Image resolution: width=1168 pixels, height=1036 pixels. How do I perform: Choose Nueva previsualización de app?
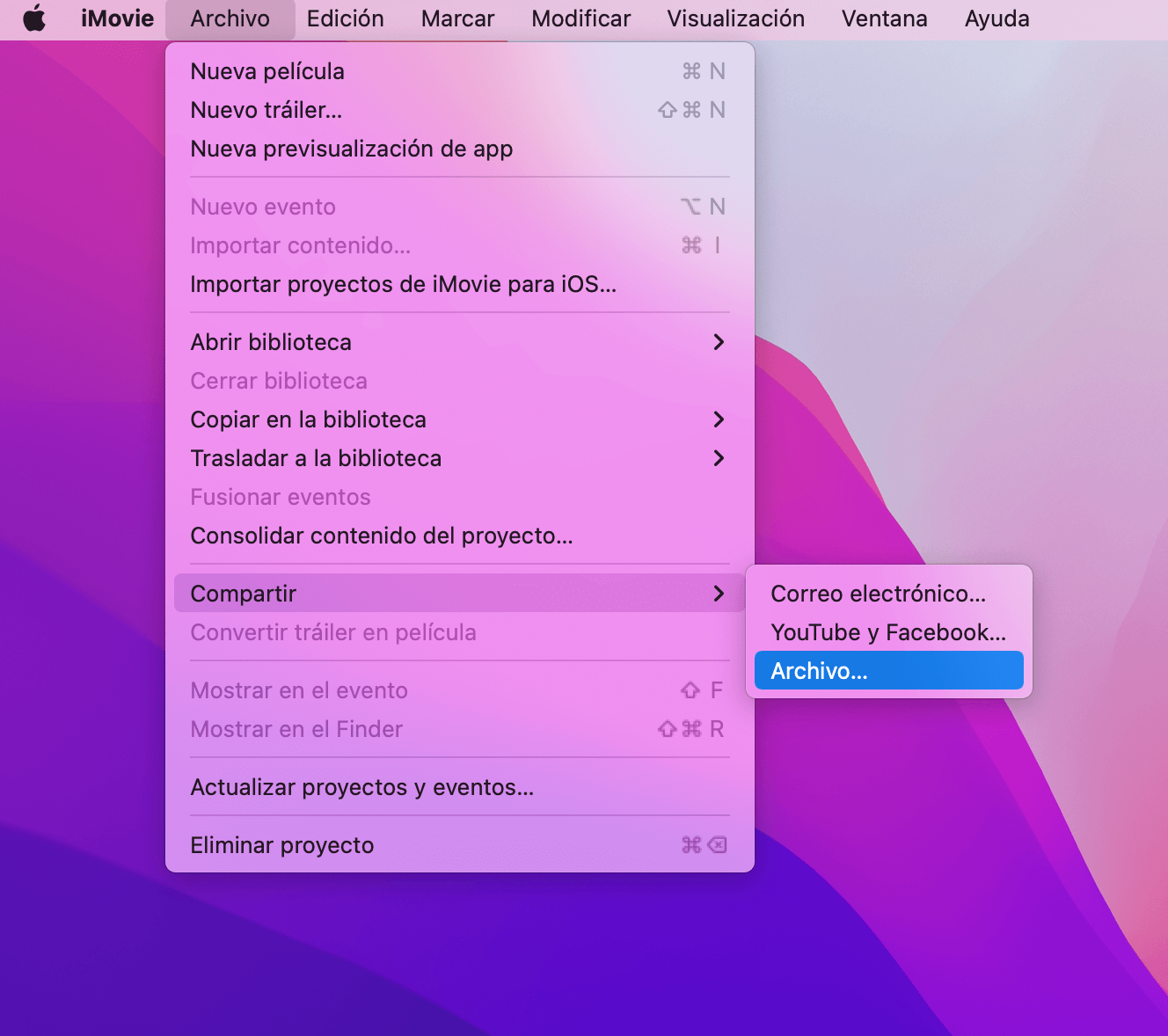351,149
